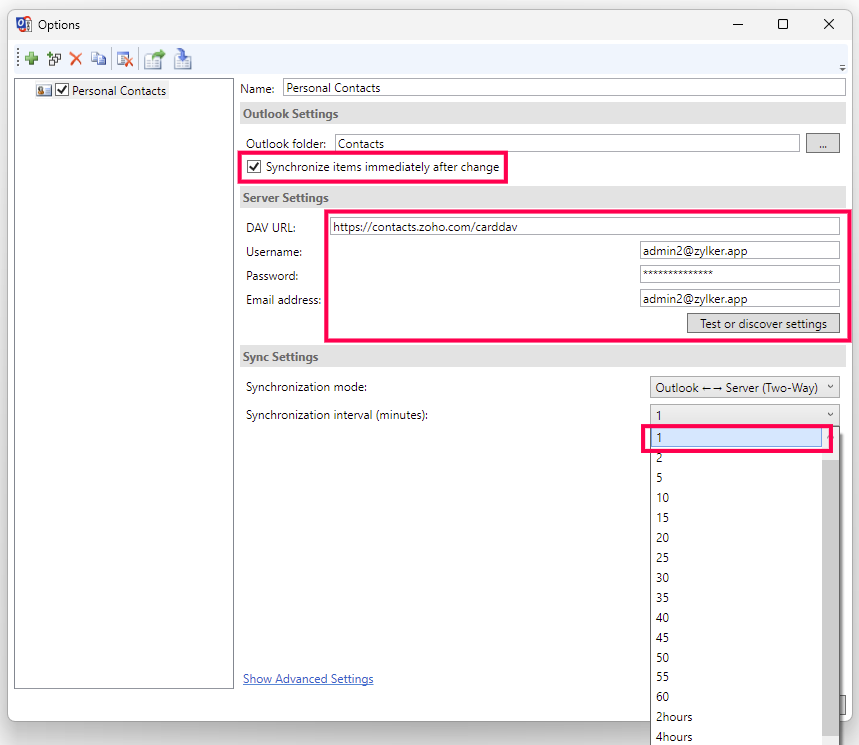Open the Synchronization mode dropdown

click(744, 387)
